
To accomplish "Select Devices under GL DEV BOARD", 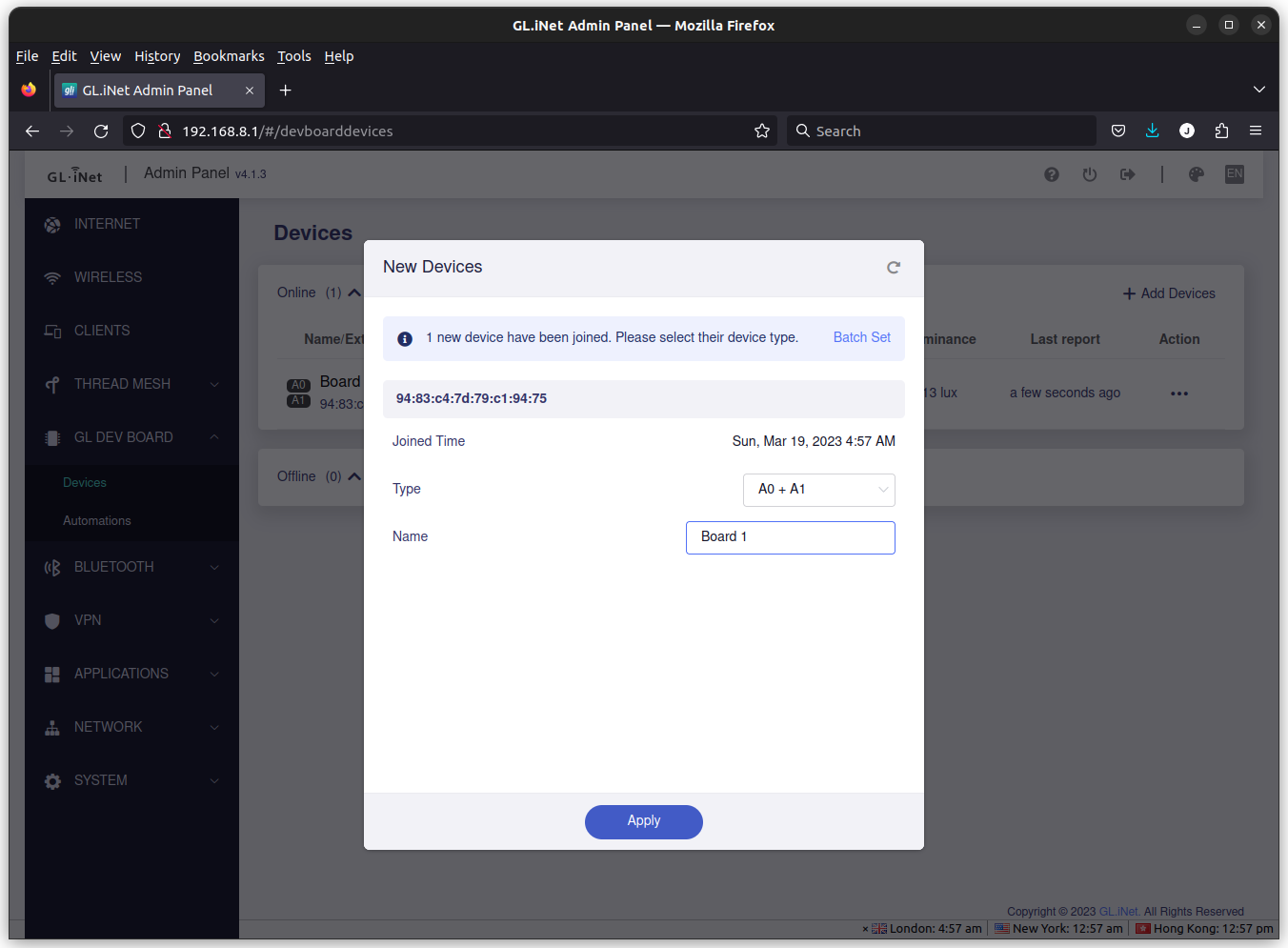I will point(85,483).
